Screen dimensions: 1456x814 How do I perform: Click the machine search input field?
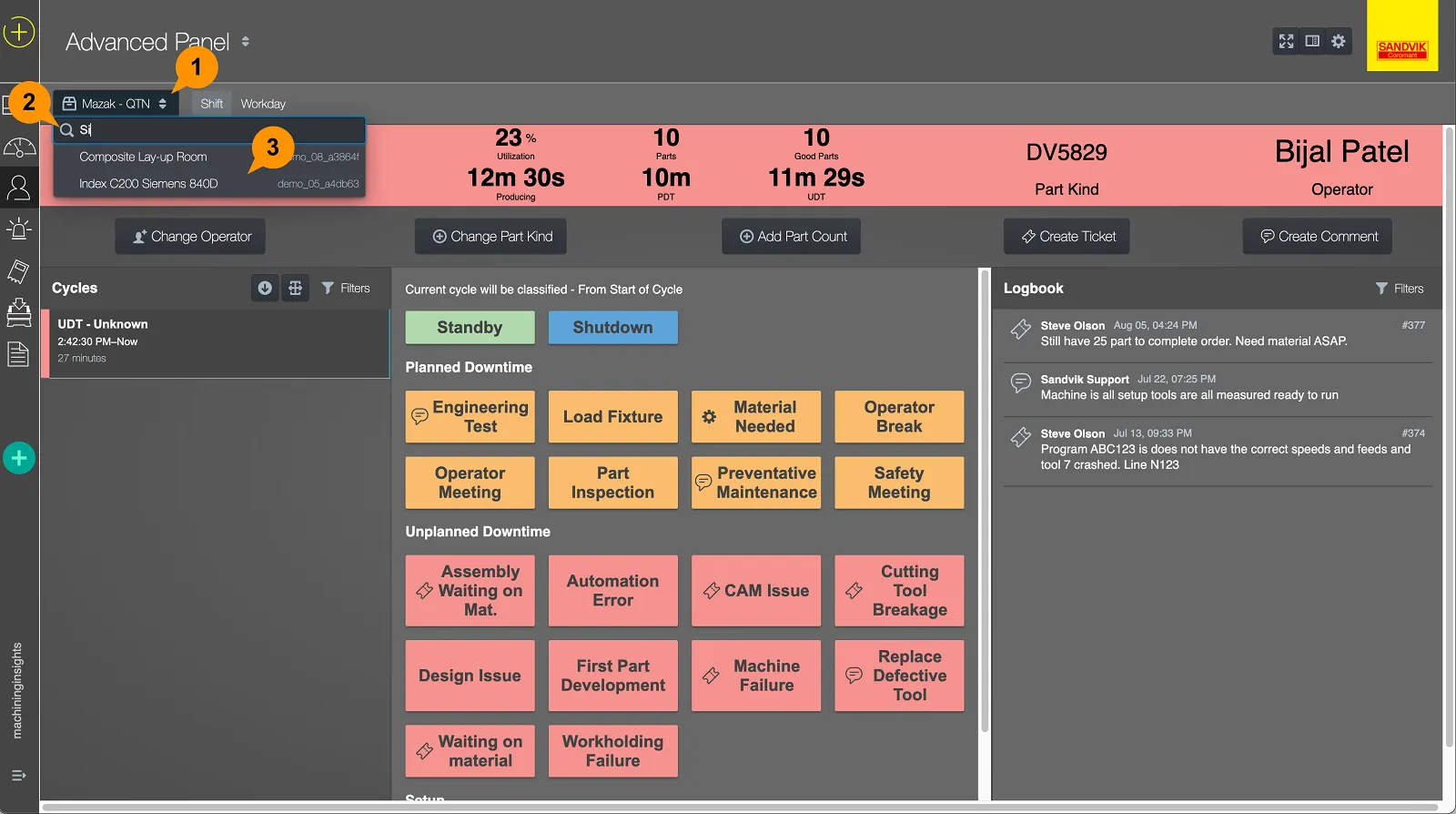[x=209, y=130]
